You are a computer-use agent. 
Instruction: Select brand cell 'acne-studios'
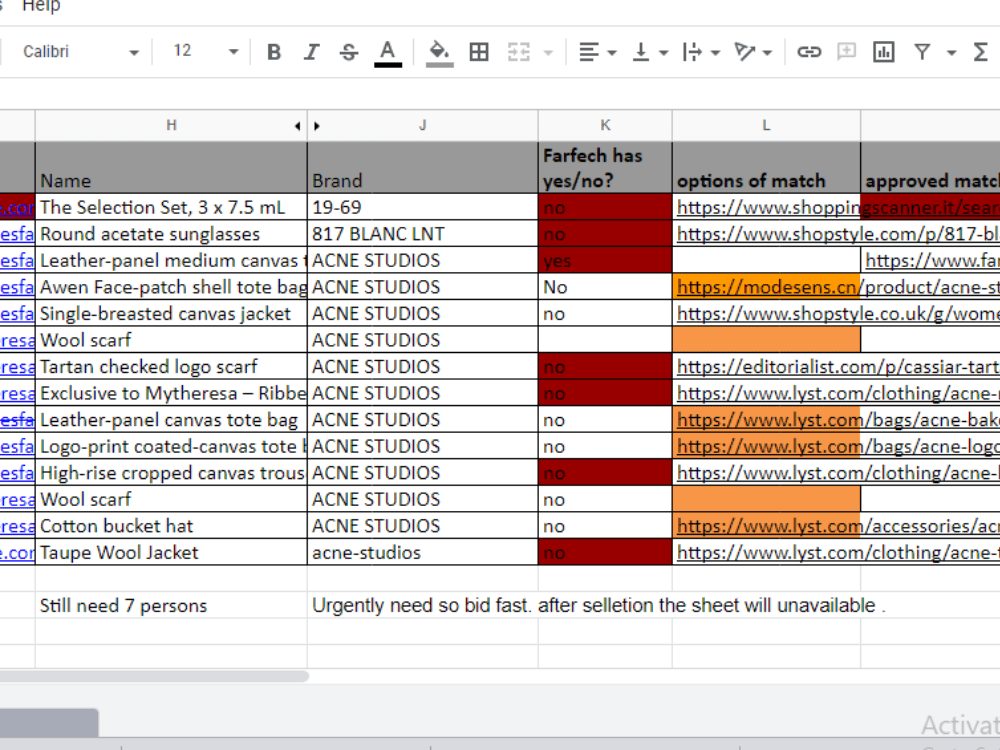tap(423, 552)
